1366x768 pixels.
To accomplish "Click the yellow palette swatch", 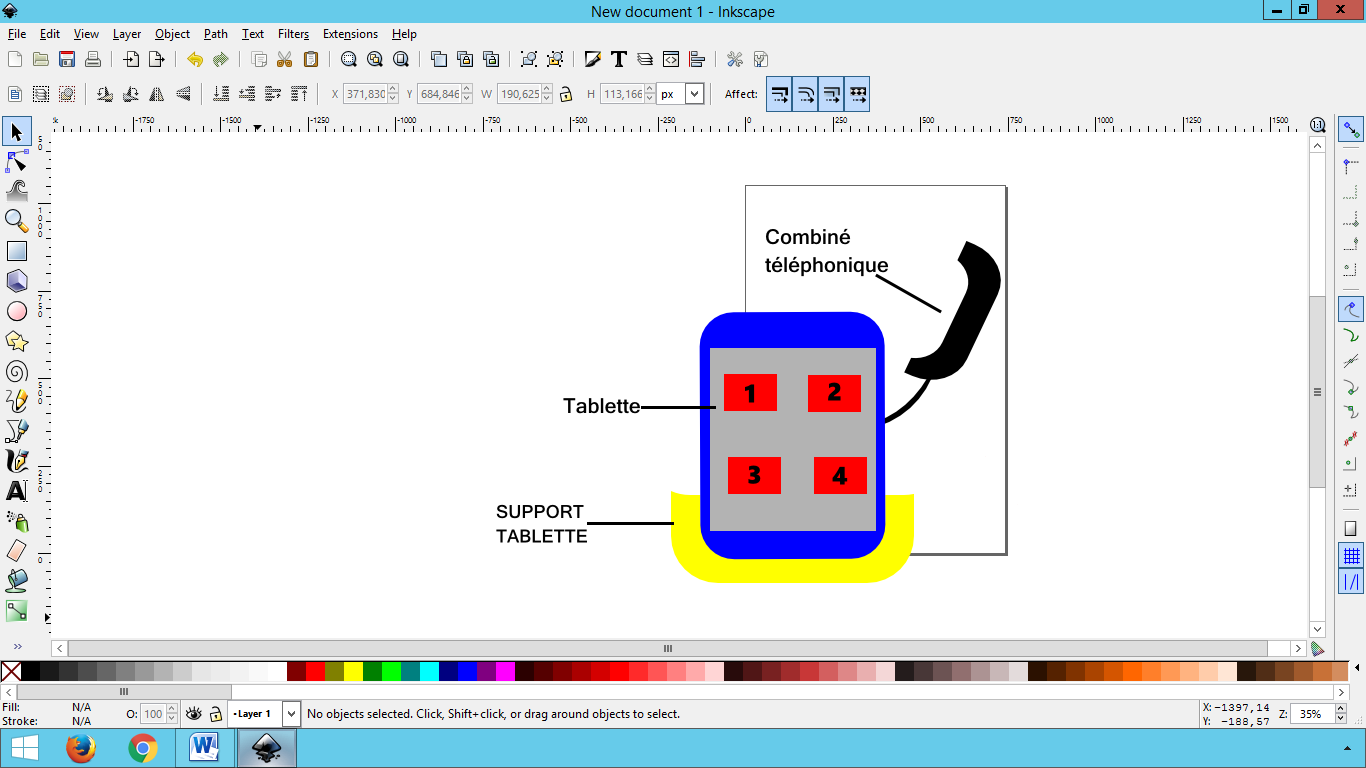I will [x=353, y=671].
